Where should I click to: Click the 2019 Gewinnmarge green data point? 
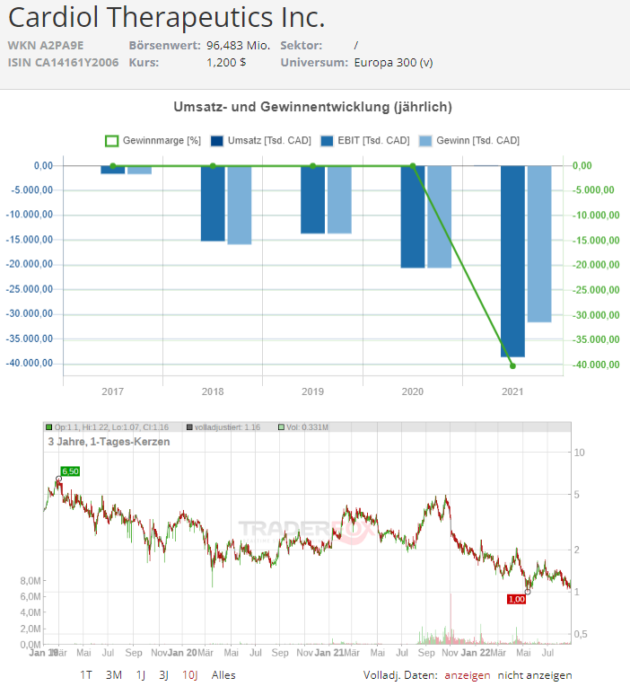pos(313,166)
